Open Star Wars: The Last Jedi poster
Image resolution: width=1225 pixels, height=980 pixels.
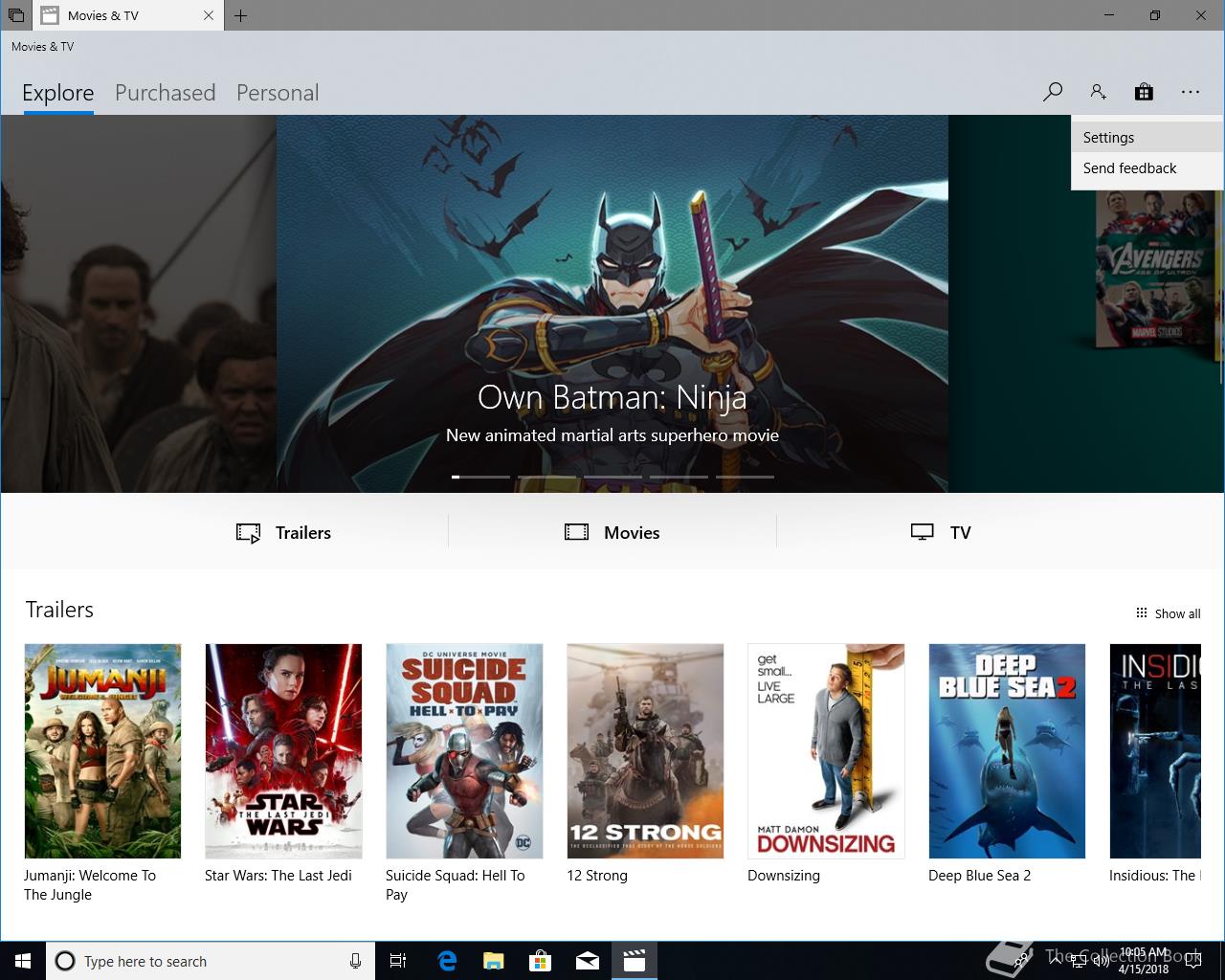point(283,751)
